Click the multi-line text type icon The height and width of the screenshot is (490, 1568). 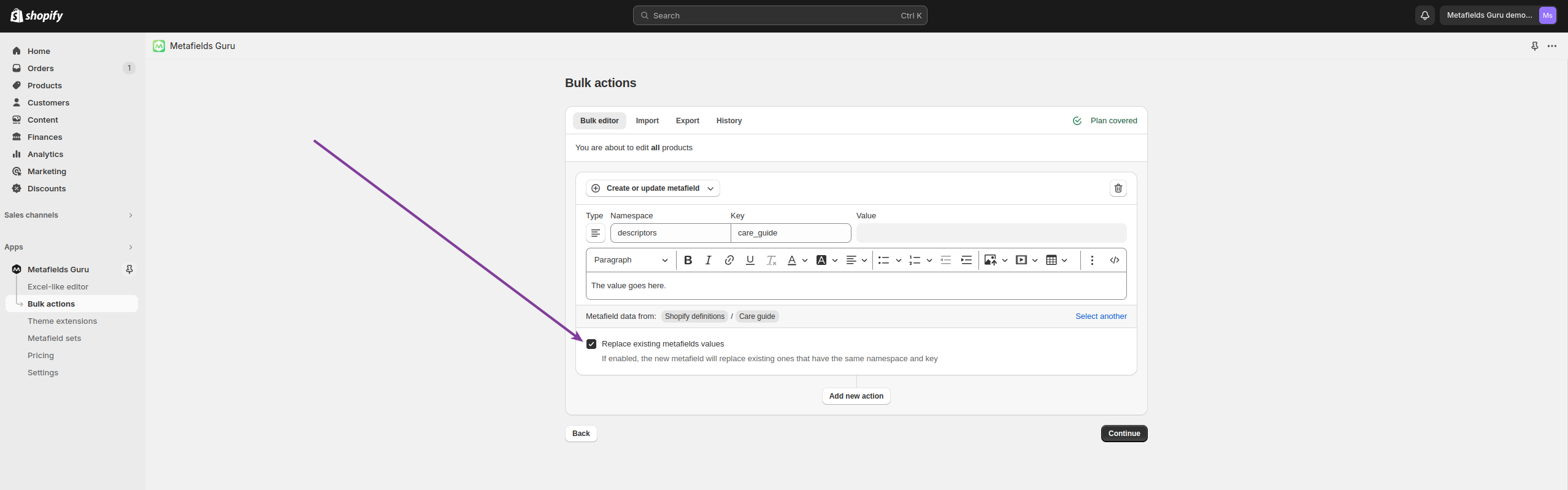point(595,233)
